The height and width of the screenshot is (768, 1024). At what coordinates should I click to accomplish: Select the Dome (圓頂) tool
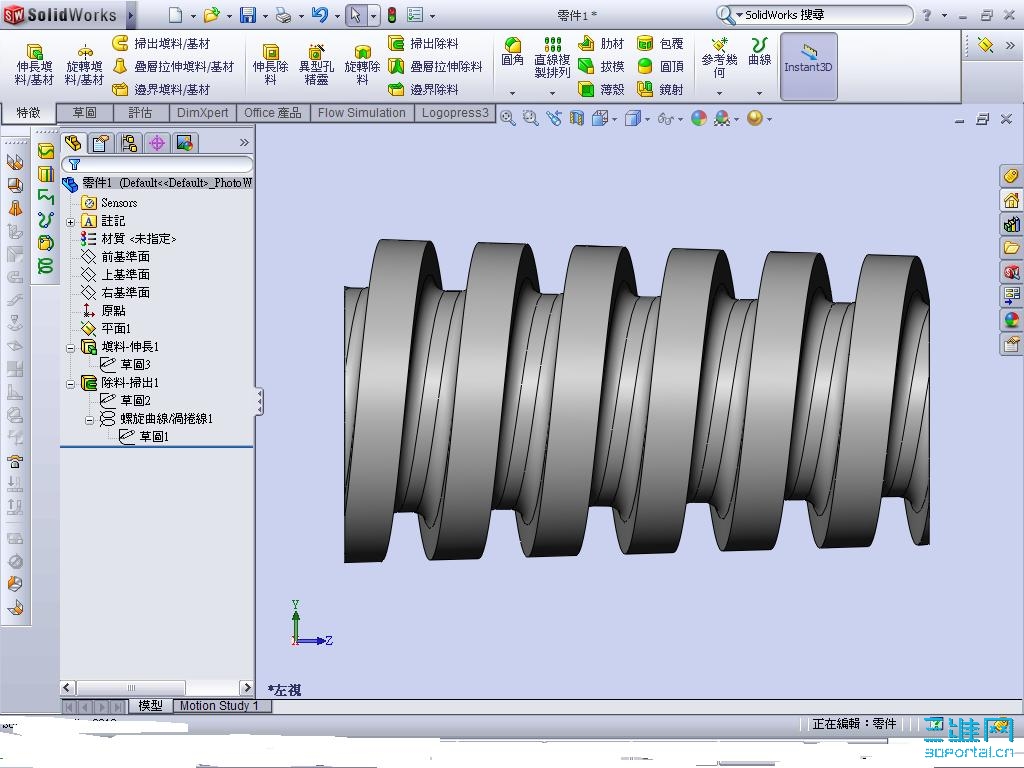click(660, 66)
